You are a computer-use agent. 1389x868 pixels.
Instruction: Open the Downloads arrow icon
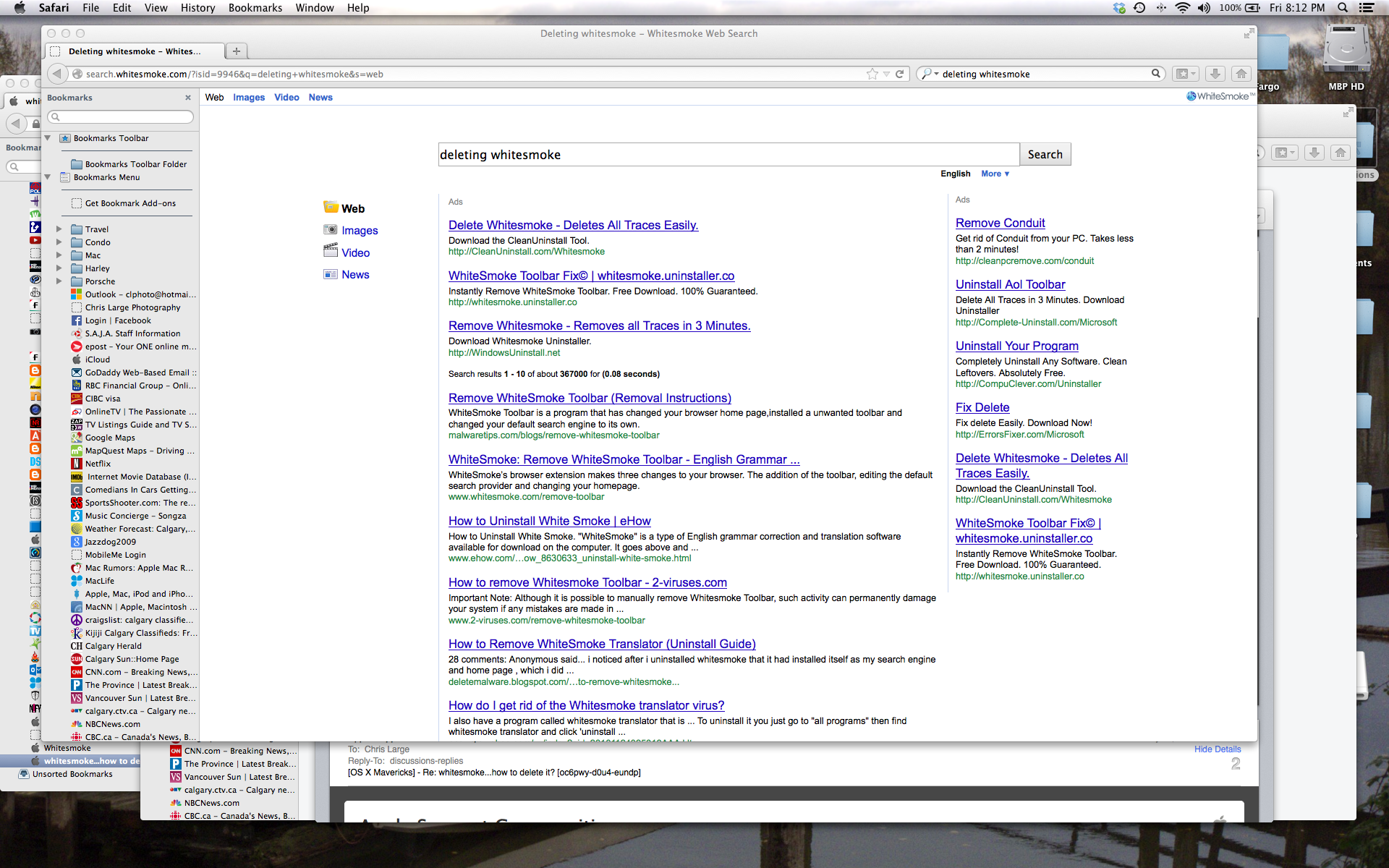[1215, 74]
